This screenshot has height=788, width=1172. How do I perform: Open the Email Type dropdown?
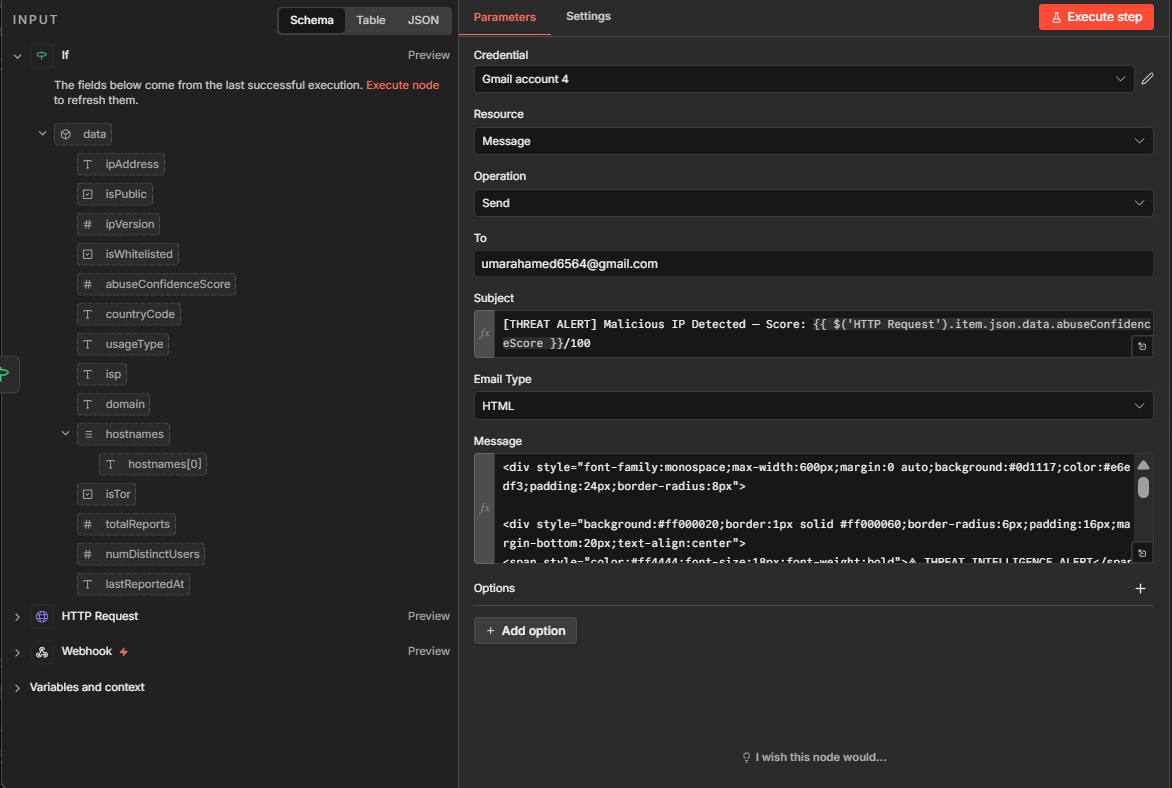[x=813, y=406]
